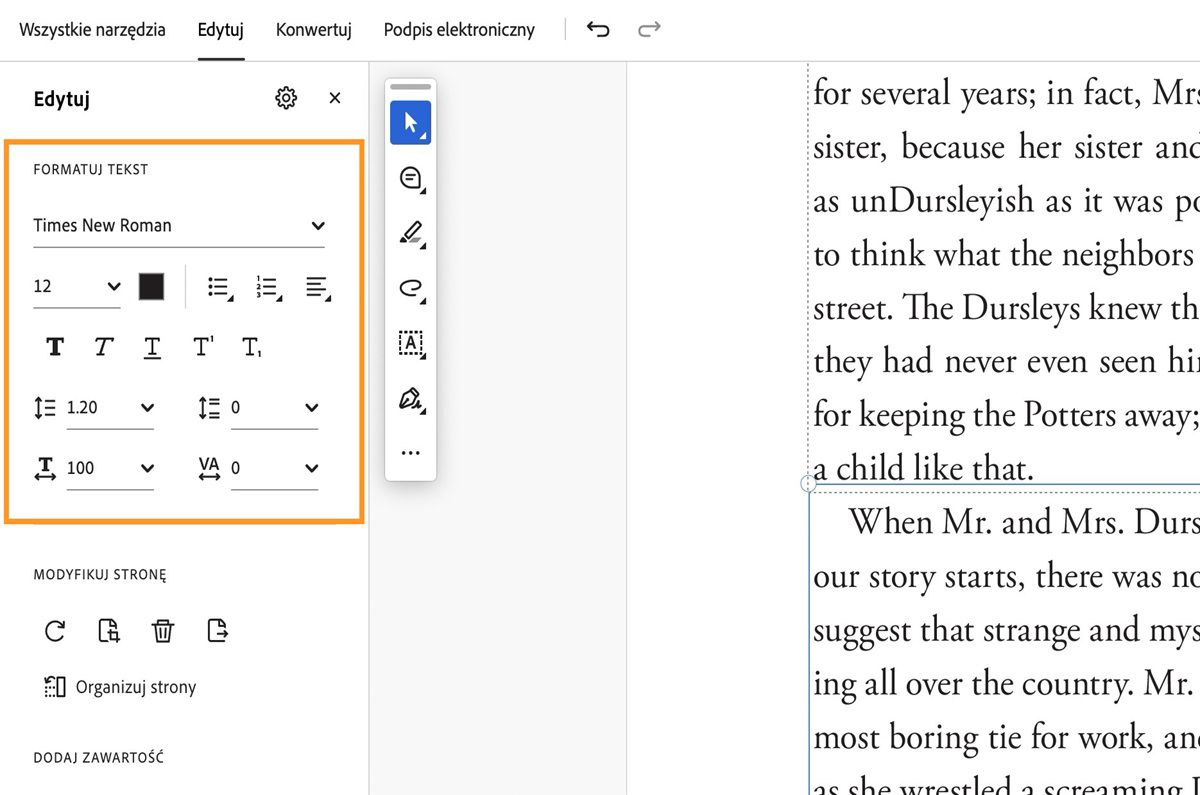Select the text box tool
Image resolution: width=1200 pixels, height=795 pixels.
tap(410, 343)
